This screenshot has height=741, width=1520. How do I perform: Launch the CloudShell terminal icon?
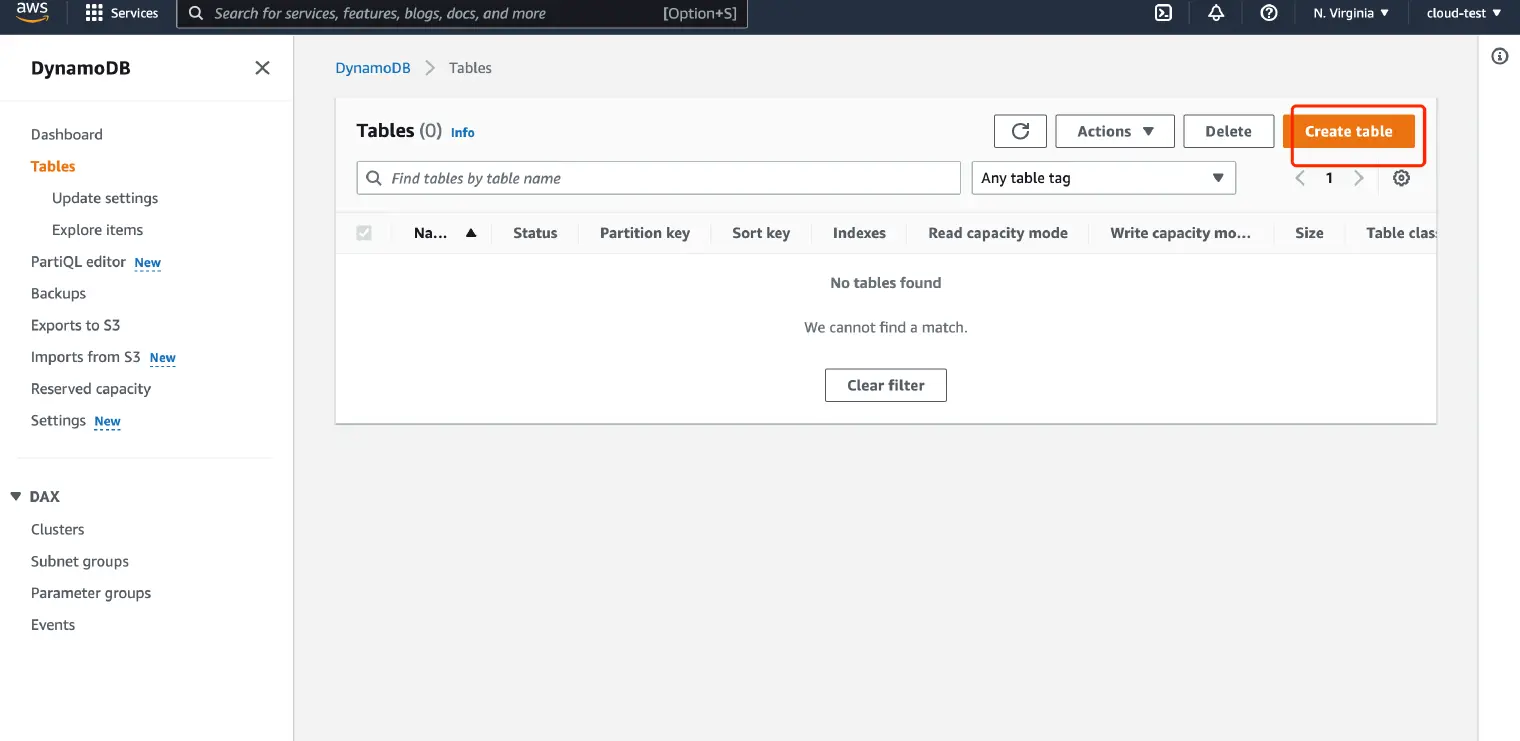pyautogui.click(x=1163, y=13)
